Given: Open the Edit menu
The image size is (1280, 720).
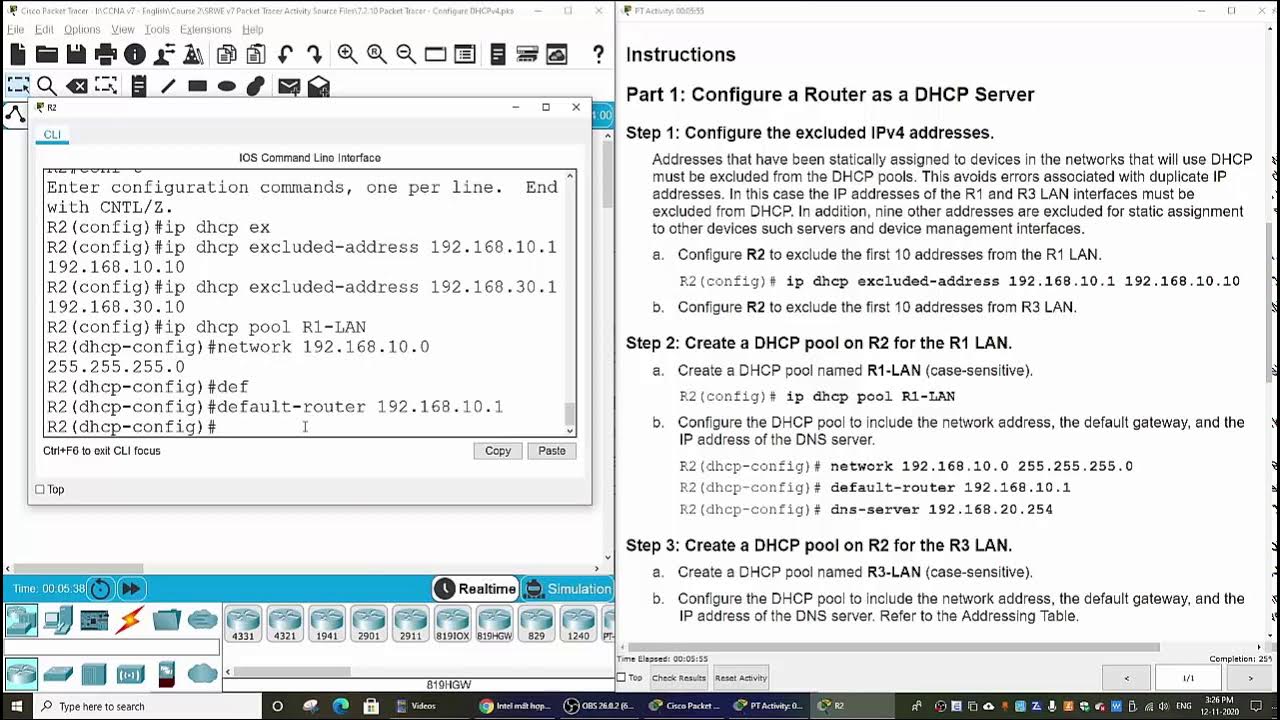Looking at the screenshot, I should click(44, 30).
